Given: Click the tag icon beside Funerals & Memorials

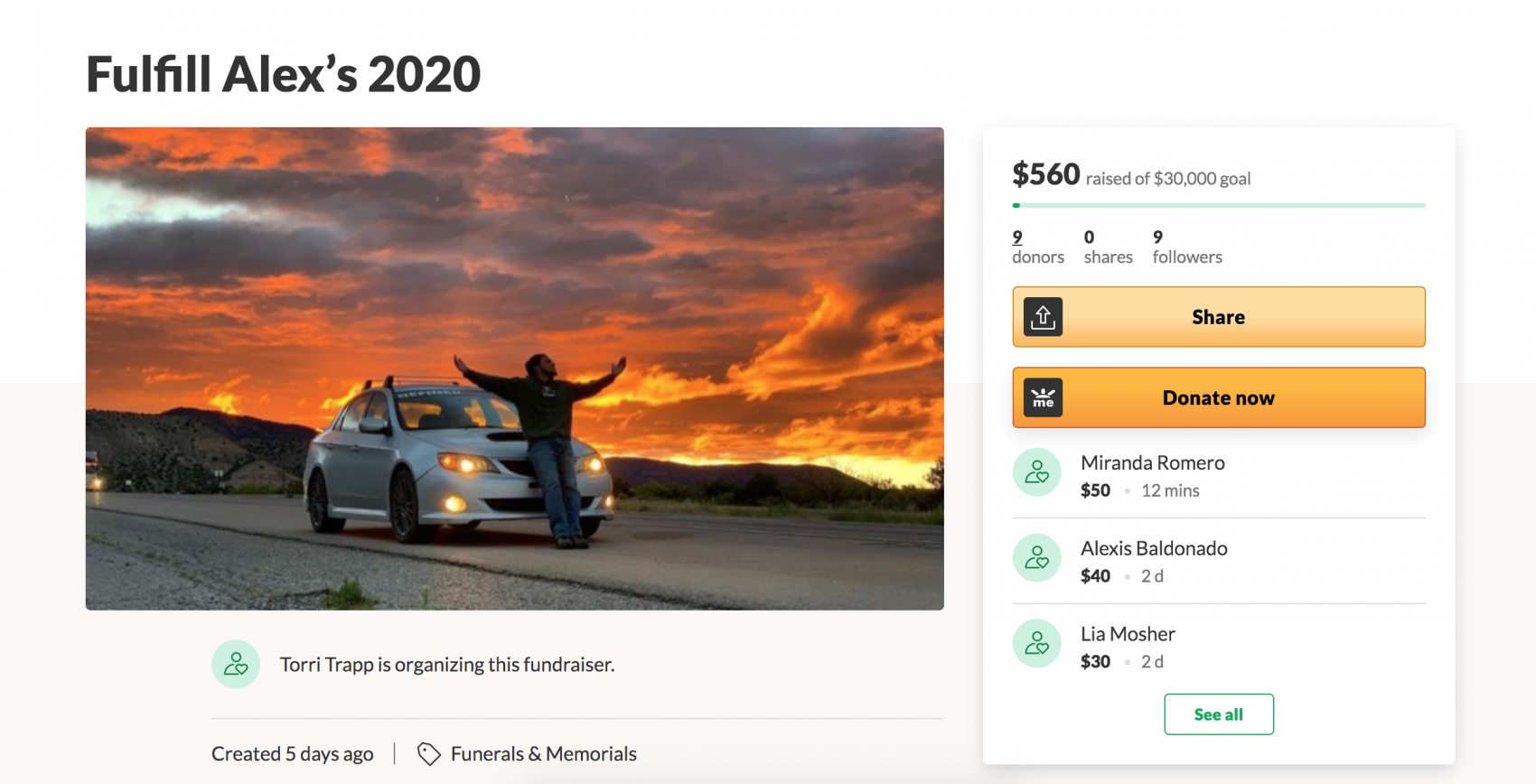Looking at the screenshot, I should click(428, 753).
